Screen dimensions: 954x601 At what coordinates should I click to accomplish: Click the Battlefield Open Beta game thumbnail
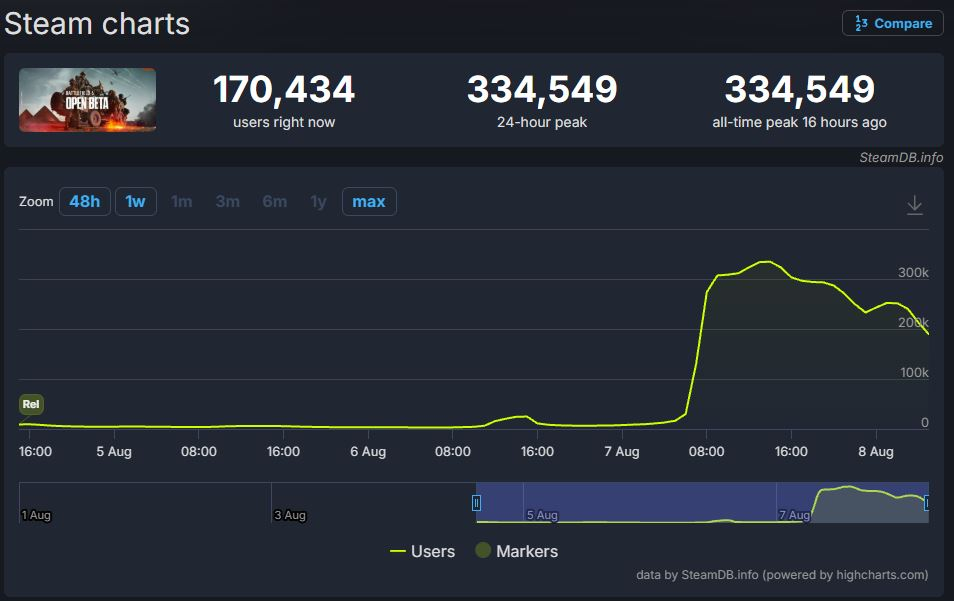(x=88, y=100)
